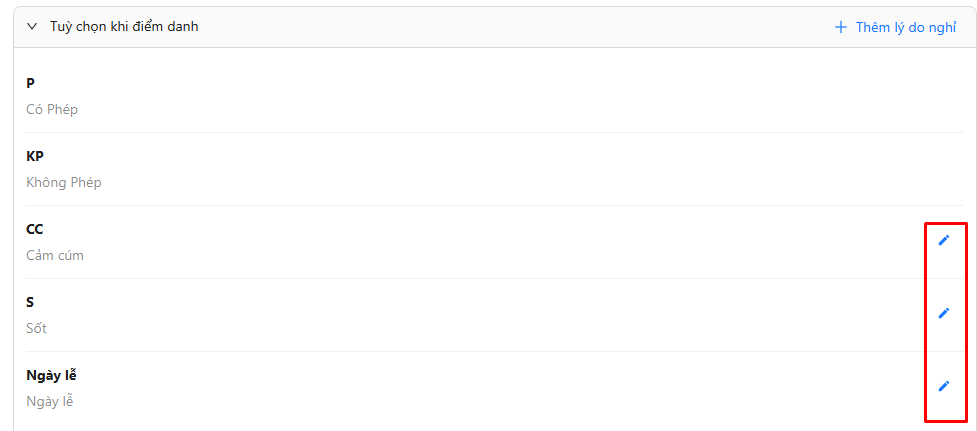
Task: Click the "Có Phép" description text
Action: [x=52, y=109]
